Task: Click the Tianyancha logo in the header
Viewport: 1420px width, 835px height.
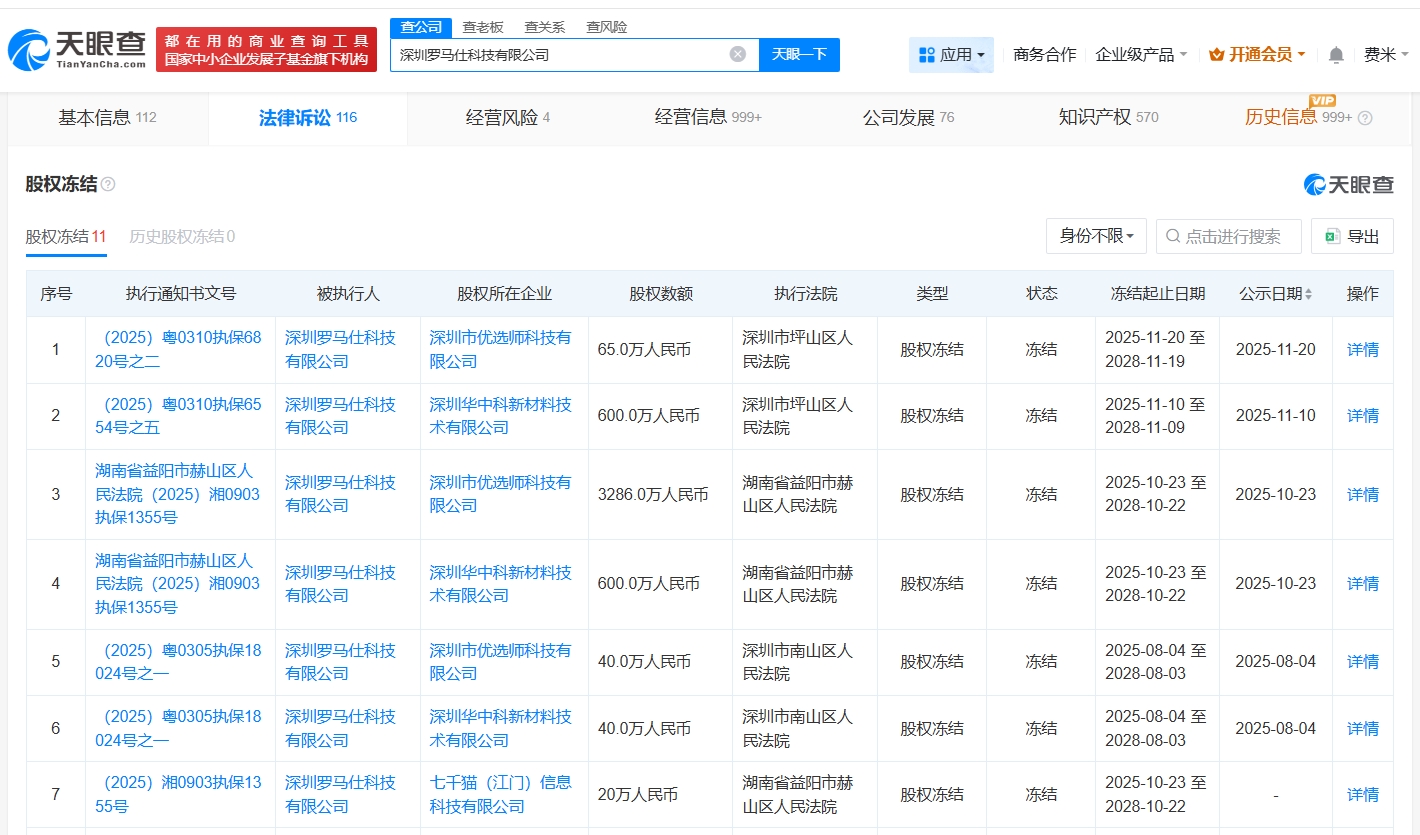Action: [x=77, y=50]
